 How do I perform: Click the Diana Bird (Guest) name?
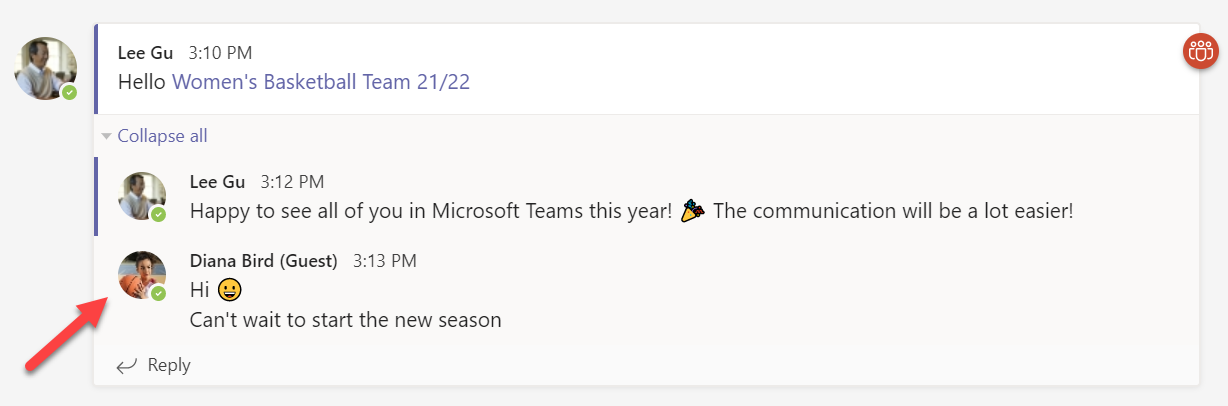tap(265, 261)
